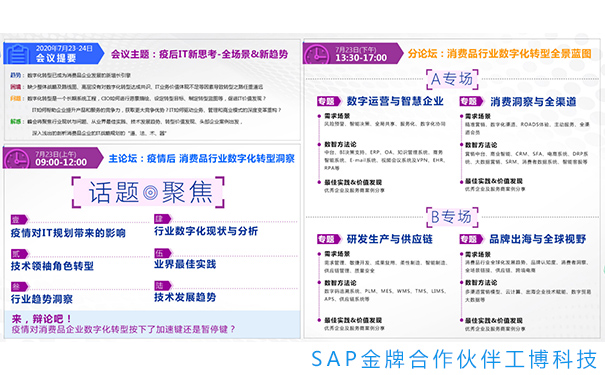Click 需求场景 under 研发生产与供应链
This screenshot has width=605, height=375.
337,254
